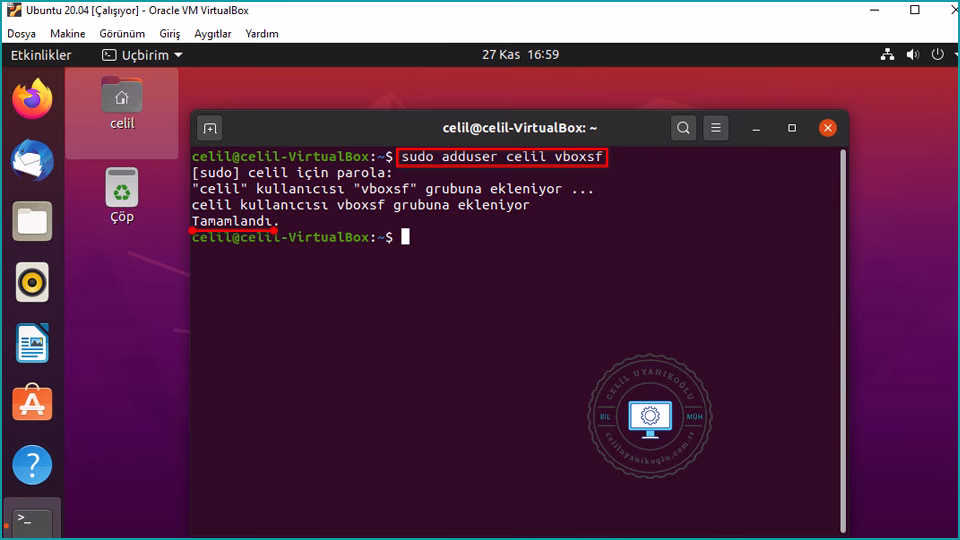960x540 pixels.
Task: Click the VirtualBox window title icon
Action: pyautogui.click(x=14, y=10)
